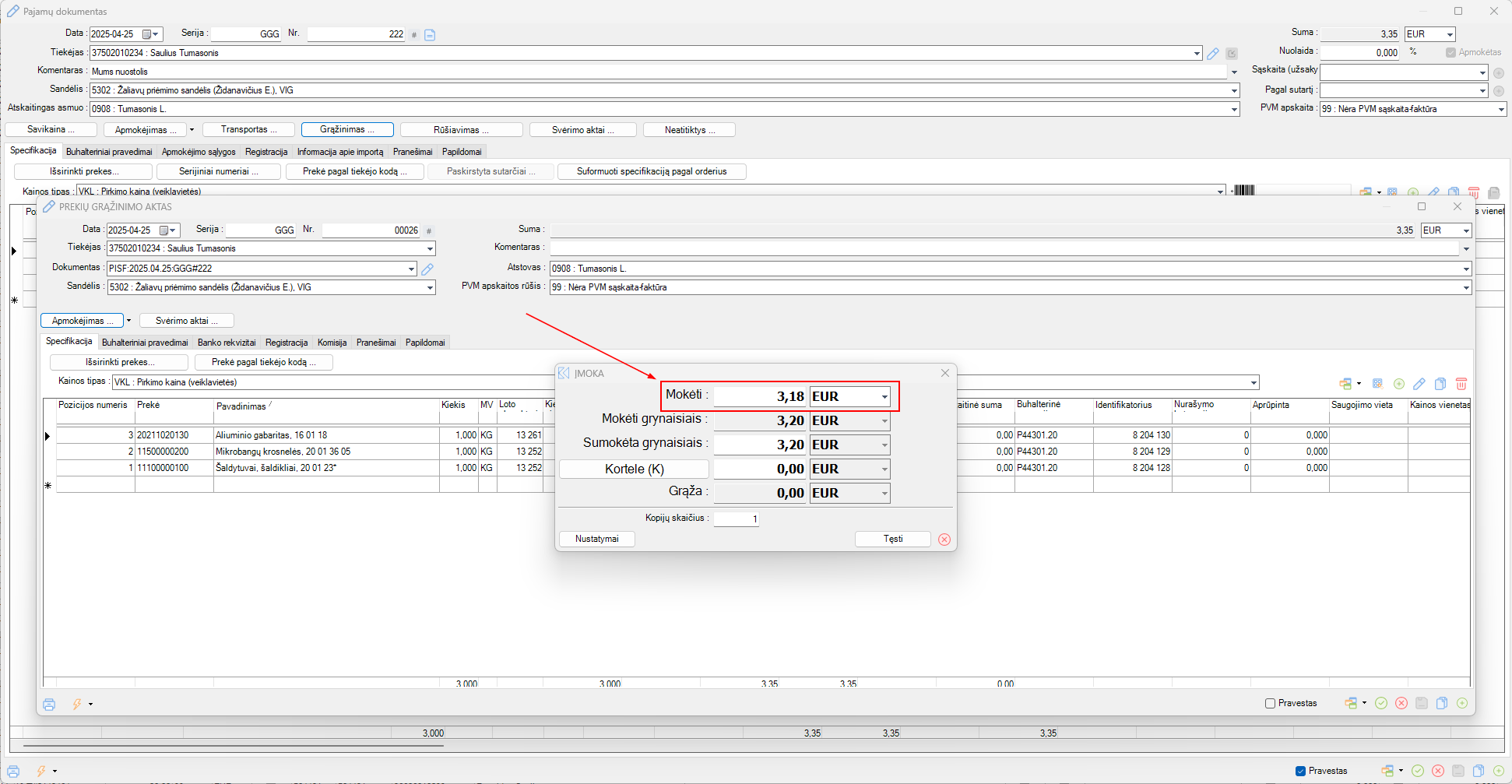Open the Dokumentas dropdown showing PISF:2025.04.25:GGG#222
The image size is (1512, 784).
tap(411, 269)
